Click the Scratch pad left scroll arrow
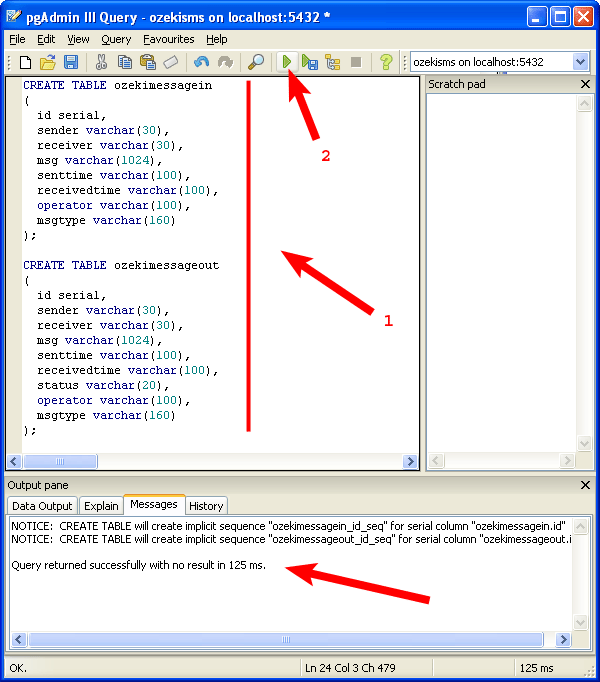Viewport: 600px width, 682px height. [436, 461]
